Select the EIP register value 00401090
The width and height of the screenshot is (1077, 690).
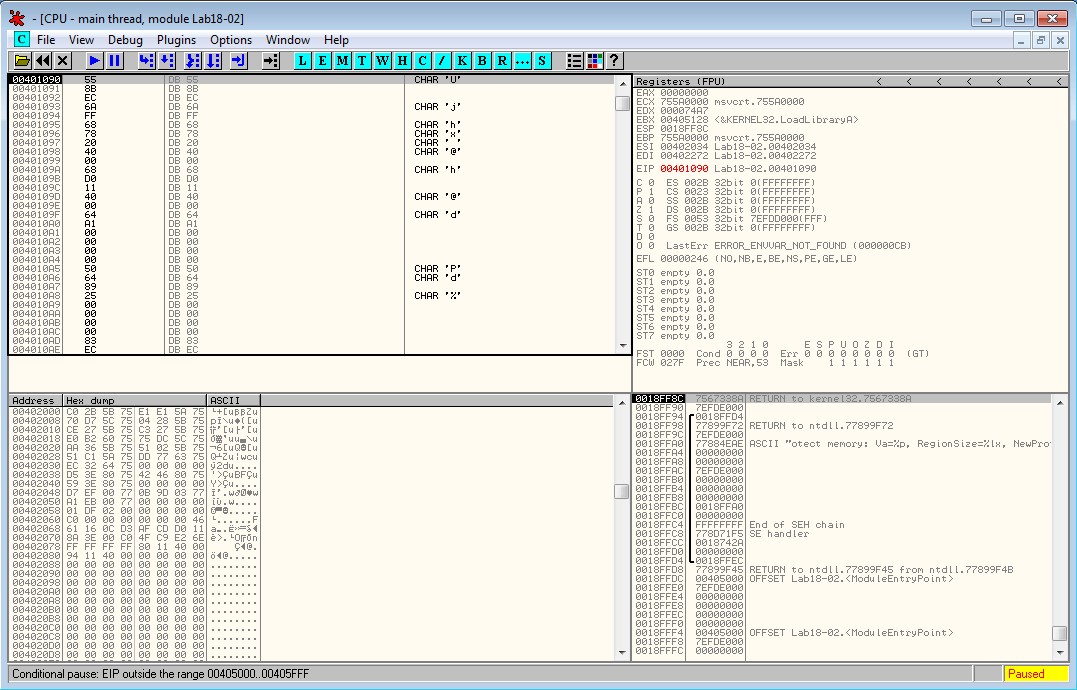click(x=683, y=169)
